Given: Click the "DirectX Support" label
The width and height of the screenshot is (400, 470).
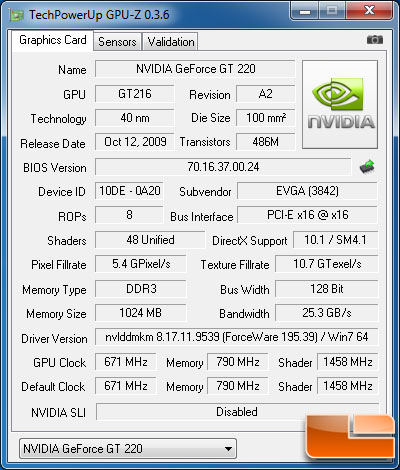Looking at the screenshot, I should pos(250,241).
